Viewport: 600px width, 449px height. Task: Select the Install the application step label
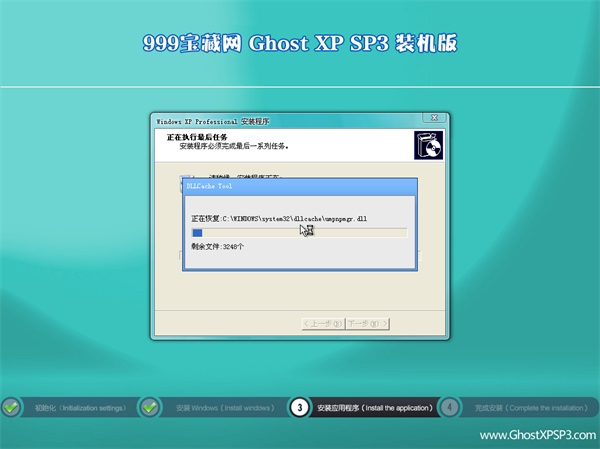click(x=375, y=408)
